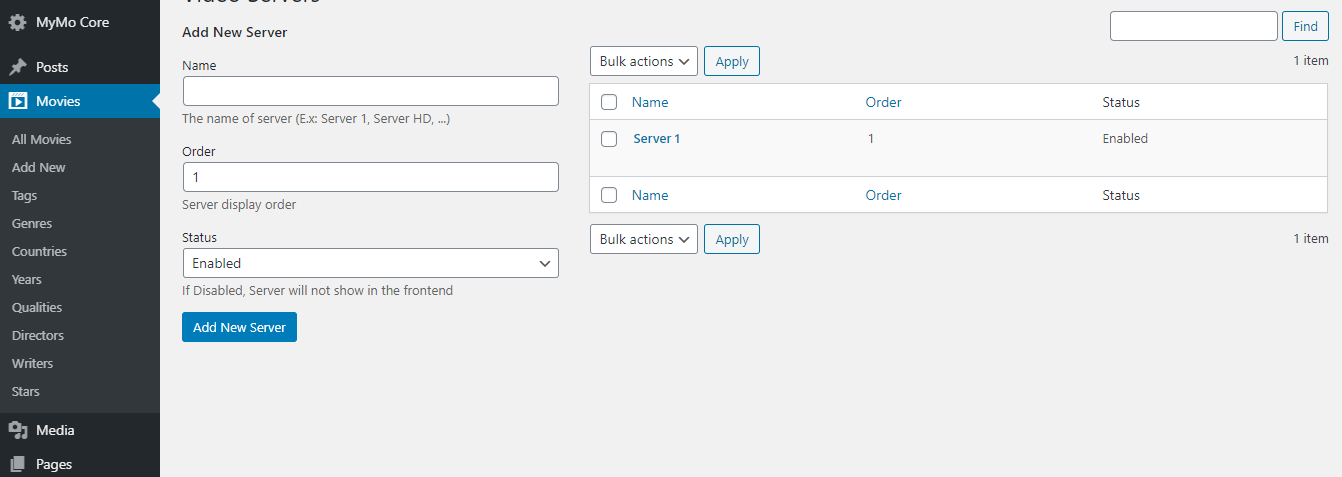Focus the server Name input field
This screenshot has width=1342, height=477.
click(370, 91)
